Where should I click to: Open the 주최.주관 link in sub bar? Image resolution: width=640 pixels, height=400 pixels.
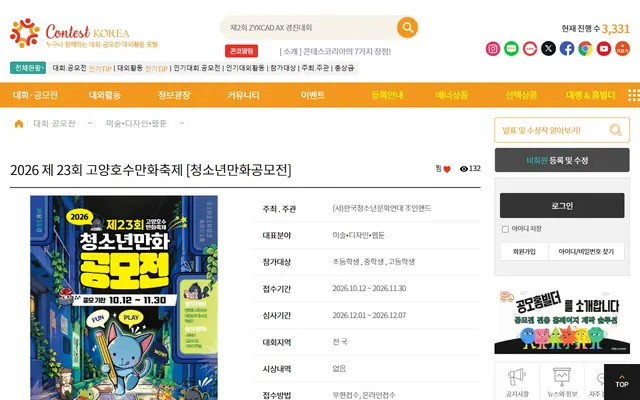pyautogui.click(x=315, y=68)
